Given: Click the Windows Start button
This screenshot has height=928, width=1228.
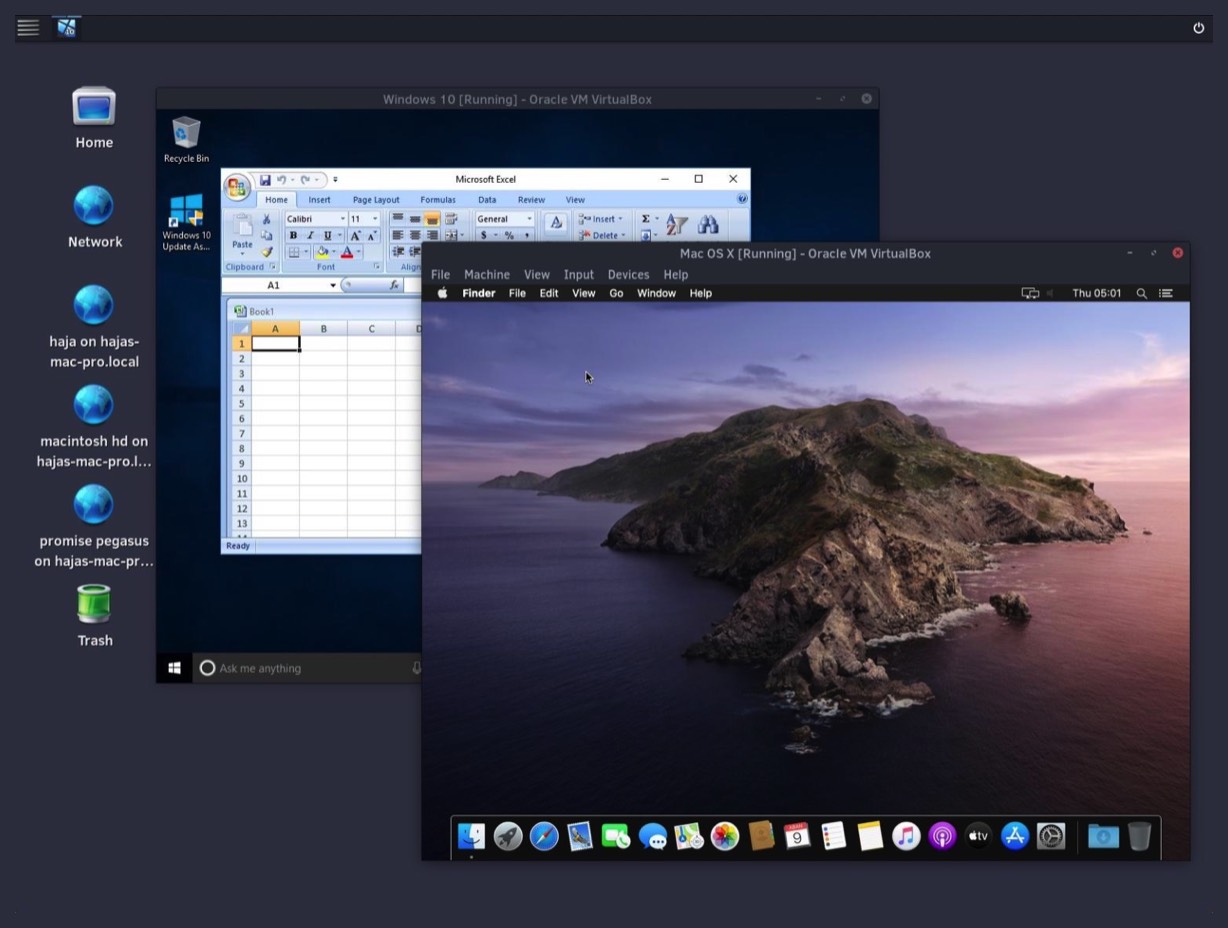Looking at the screenshot, I should (x=174, y=668).
